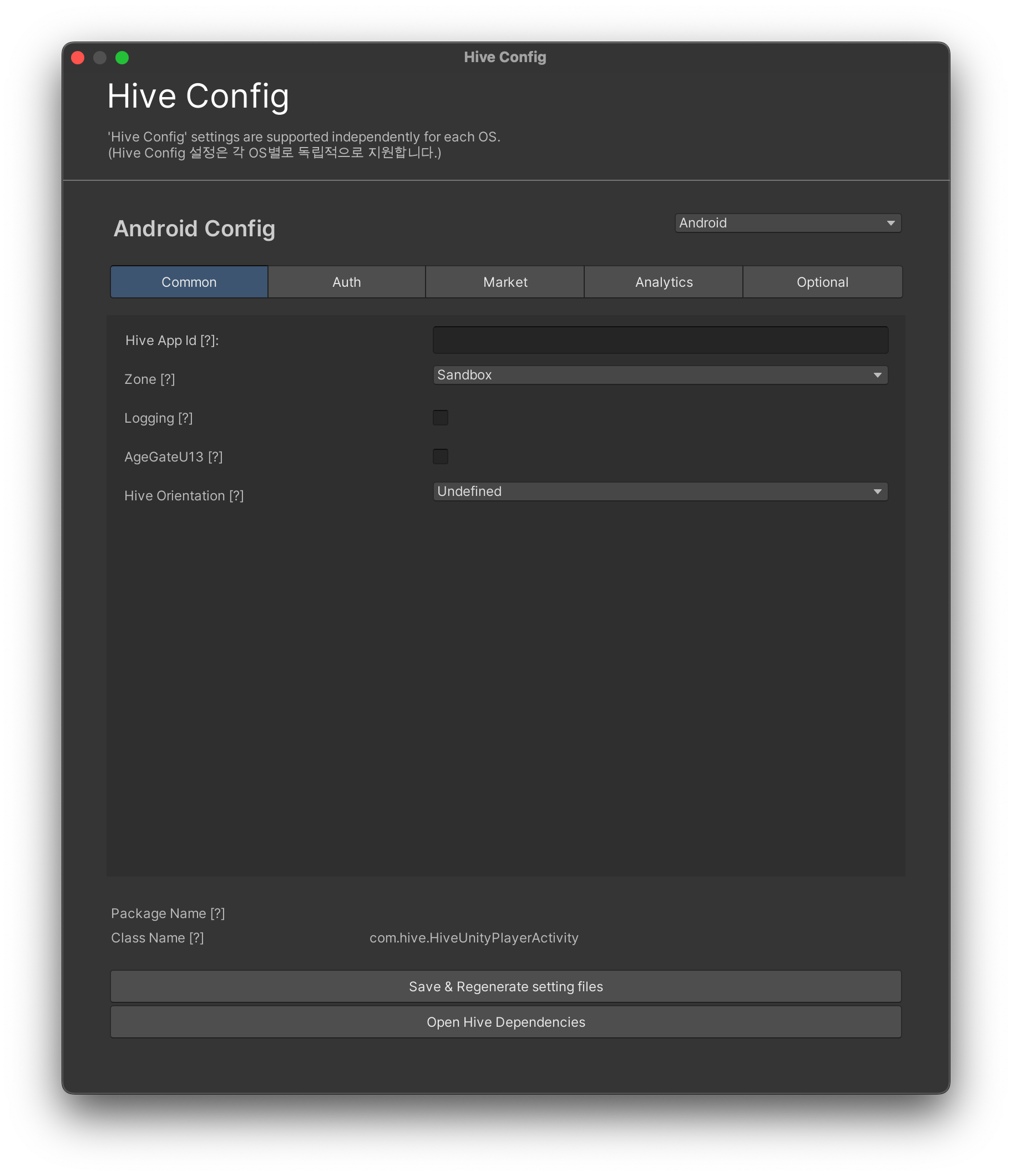Click the Zone [?] help label
The image size is (1012, 1176).
tap(150, 379)
